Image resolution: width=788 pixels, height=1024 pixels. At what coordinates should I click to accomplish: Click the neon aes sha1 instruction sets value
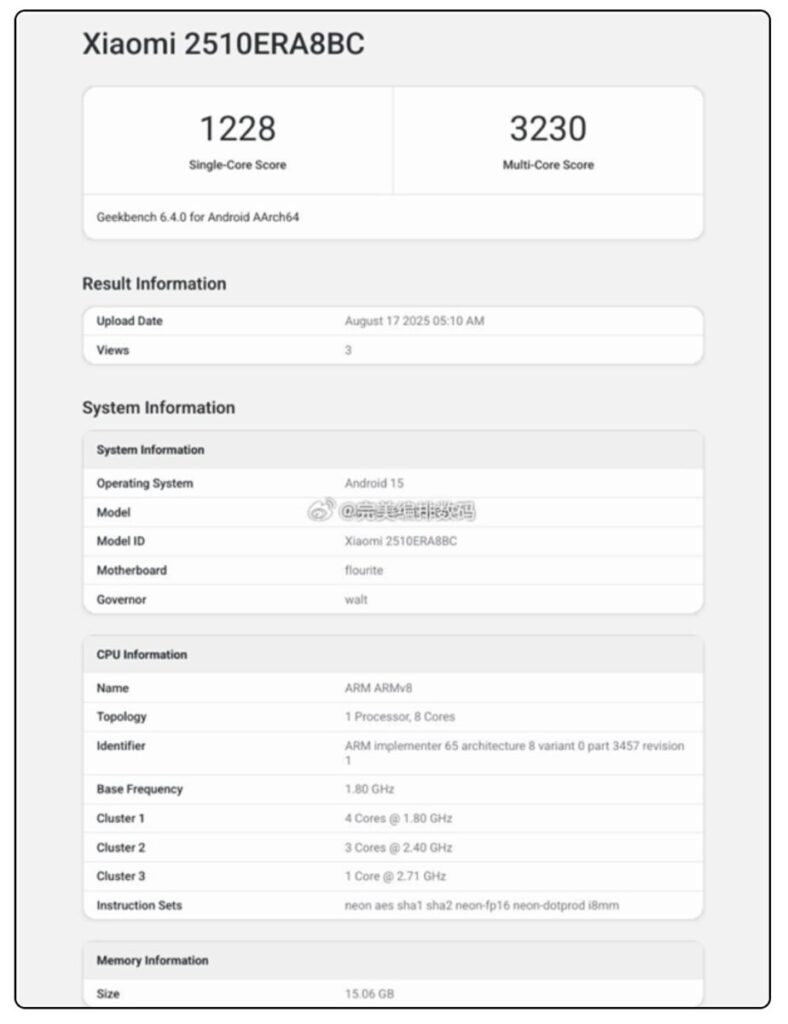[482, 906]
